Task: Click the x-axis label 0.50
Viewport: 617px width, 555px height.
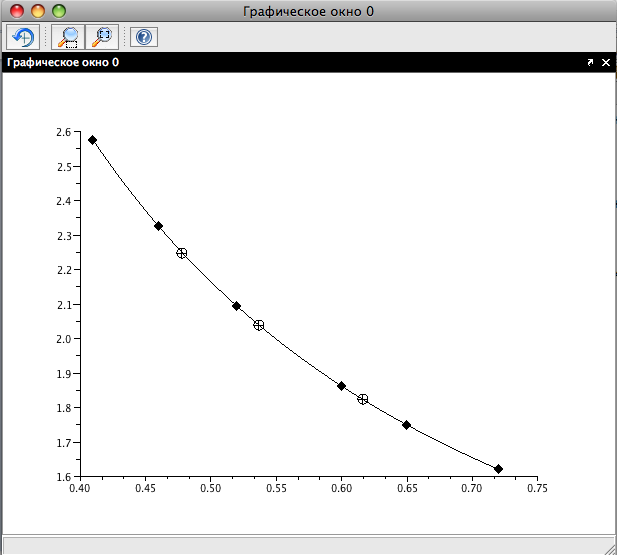Action: (x=211, y=488)
